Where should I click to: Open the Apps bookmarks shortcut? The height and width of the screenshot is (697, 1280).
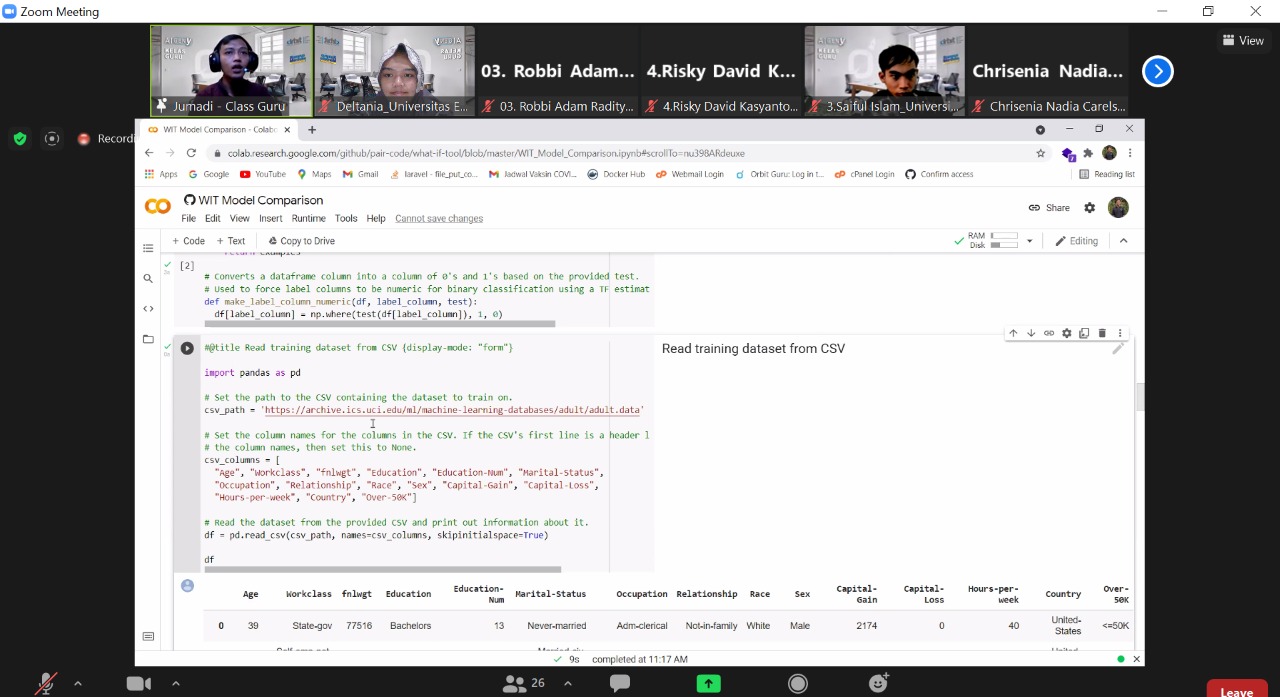pos(161,174)
